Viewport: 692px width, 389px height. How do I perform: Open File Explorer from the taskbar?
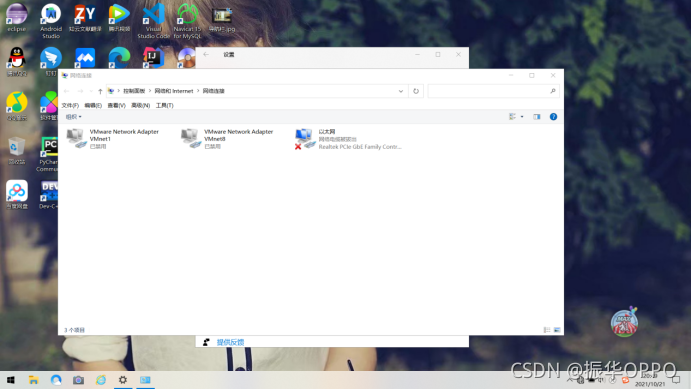[x=34, y=380]
